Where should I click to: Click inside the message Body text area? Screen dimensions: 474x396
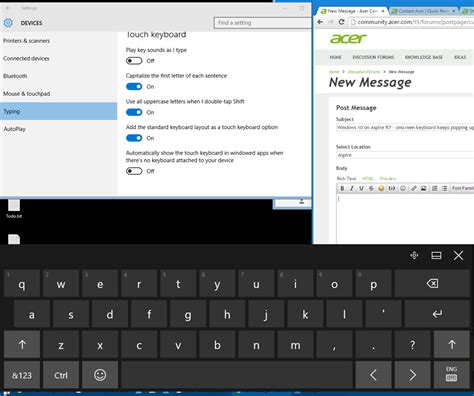click(405, 218)
